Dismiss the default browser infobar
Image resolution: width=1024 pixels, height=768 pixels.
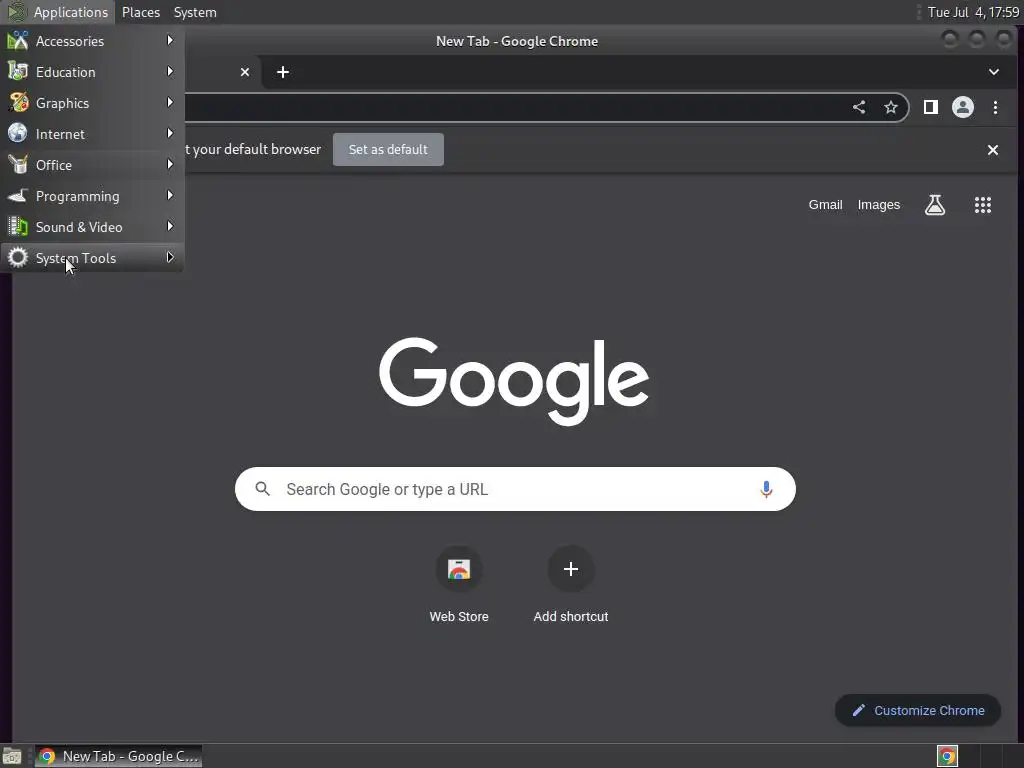pyautogui.click(x=993, y=150)
